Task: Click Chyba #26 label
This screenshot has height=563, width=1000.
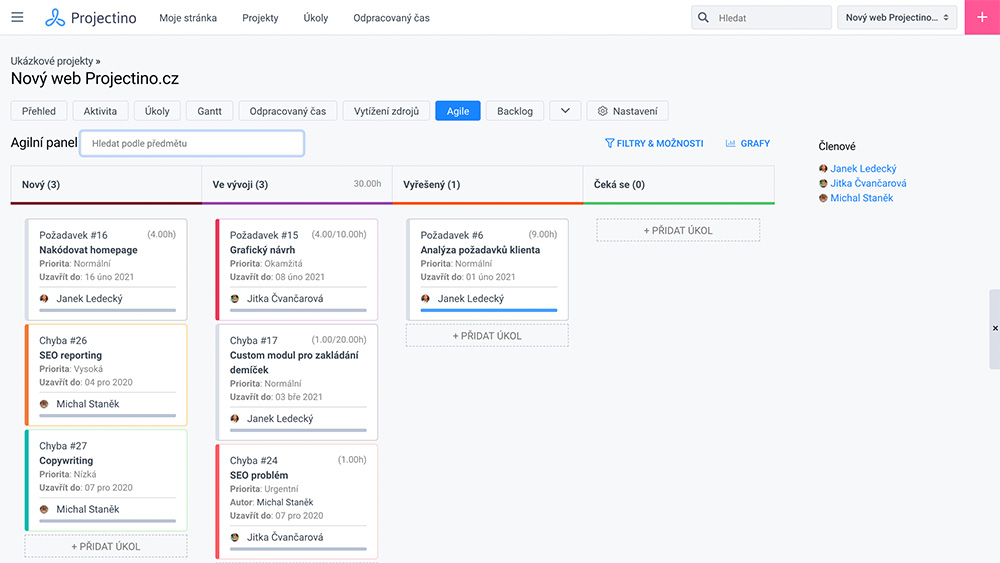Action: click(x=63, y=340)
